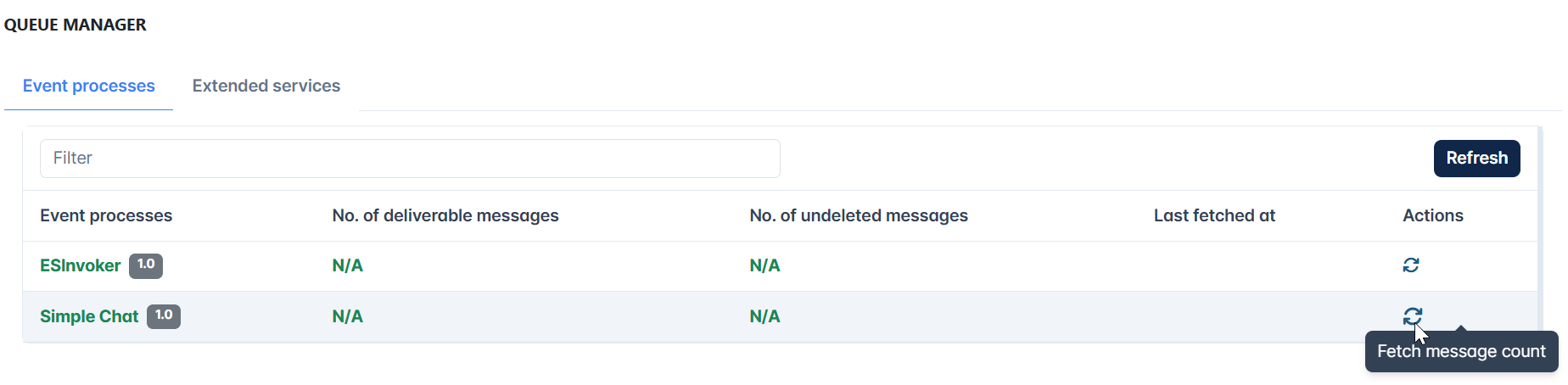Click the Refresh button
1568x385 pixels.
[1476, 159]
